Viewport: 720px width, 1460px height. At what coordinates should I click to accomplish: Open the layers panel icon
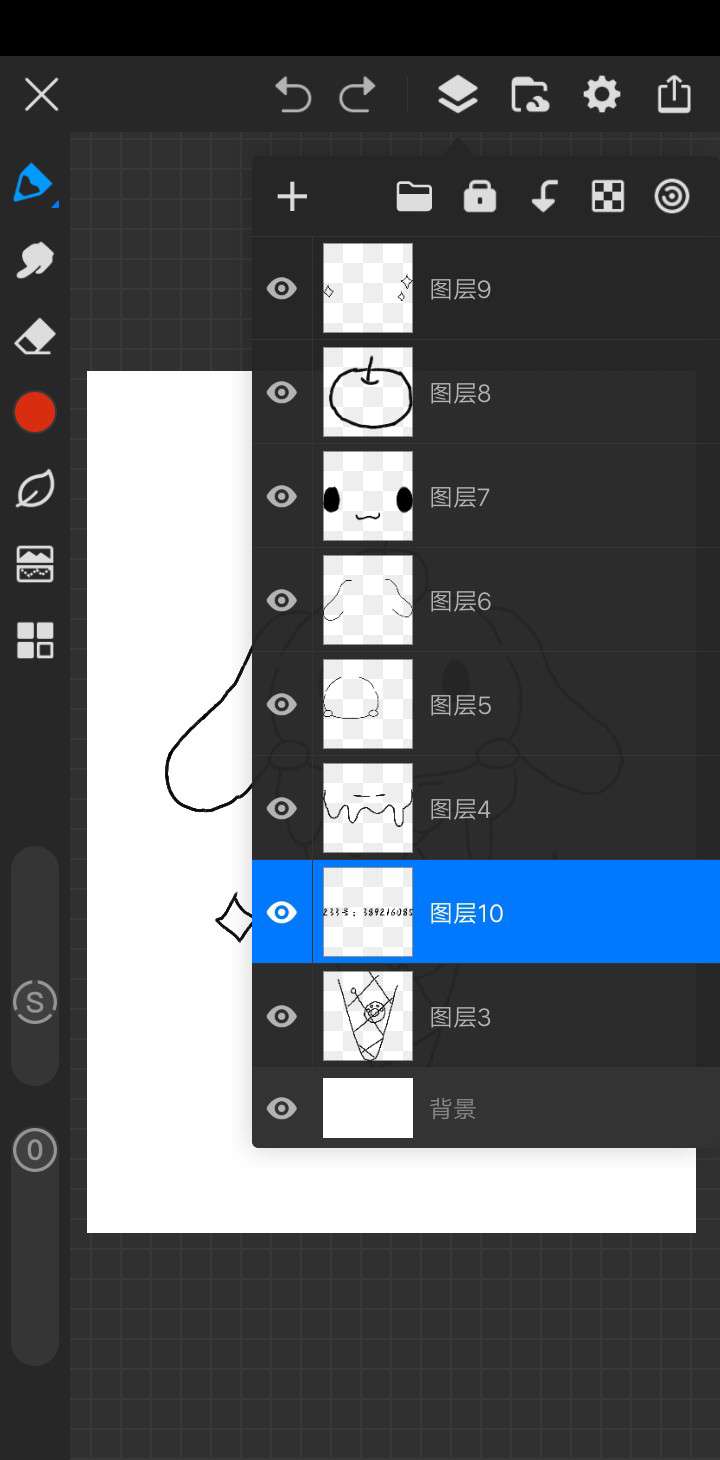457,95
